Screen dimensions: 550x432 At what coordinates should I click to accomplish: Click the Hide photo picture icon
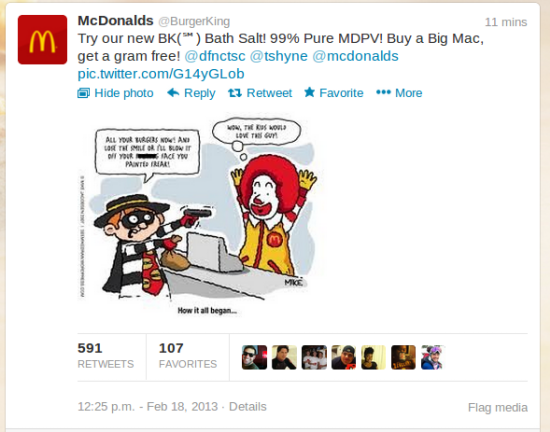click(x=83, y=93)
